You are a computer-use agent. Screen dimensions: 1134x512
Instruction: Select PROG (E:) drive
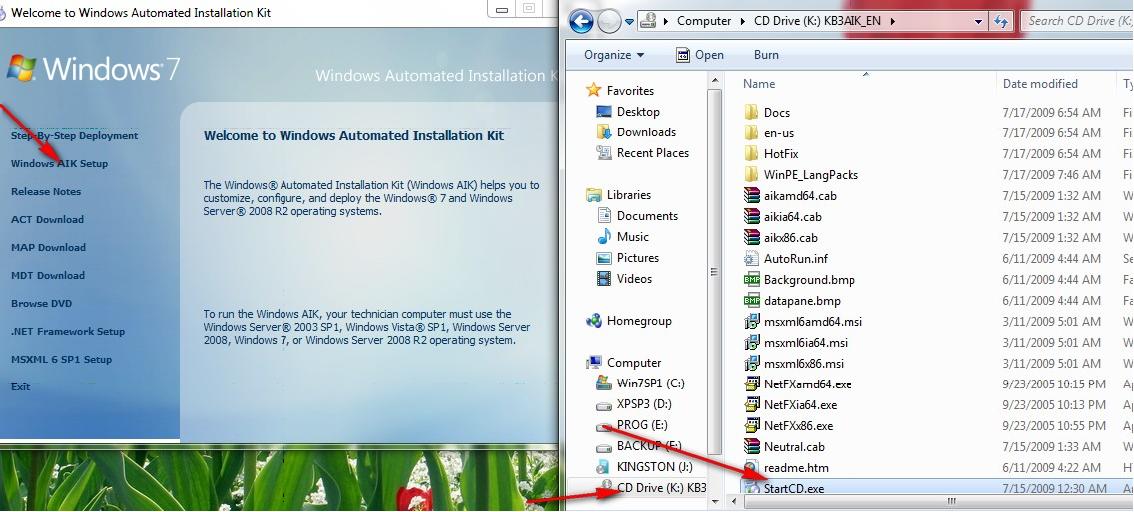[632, 425]
